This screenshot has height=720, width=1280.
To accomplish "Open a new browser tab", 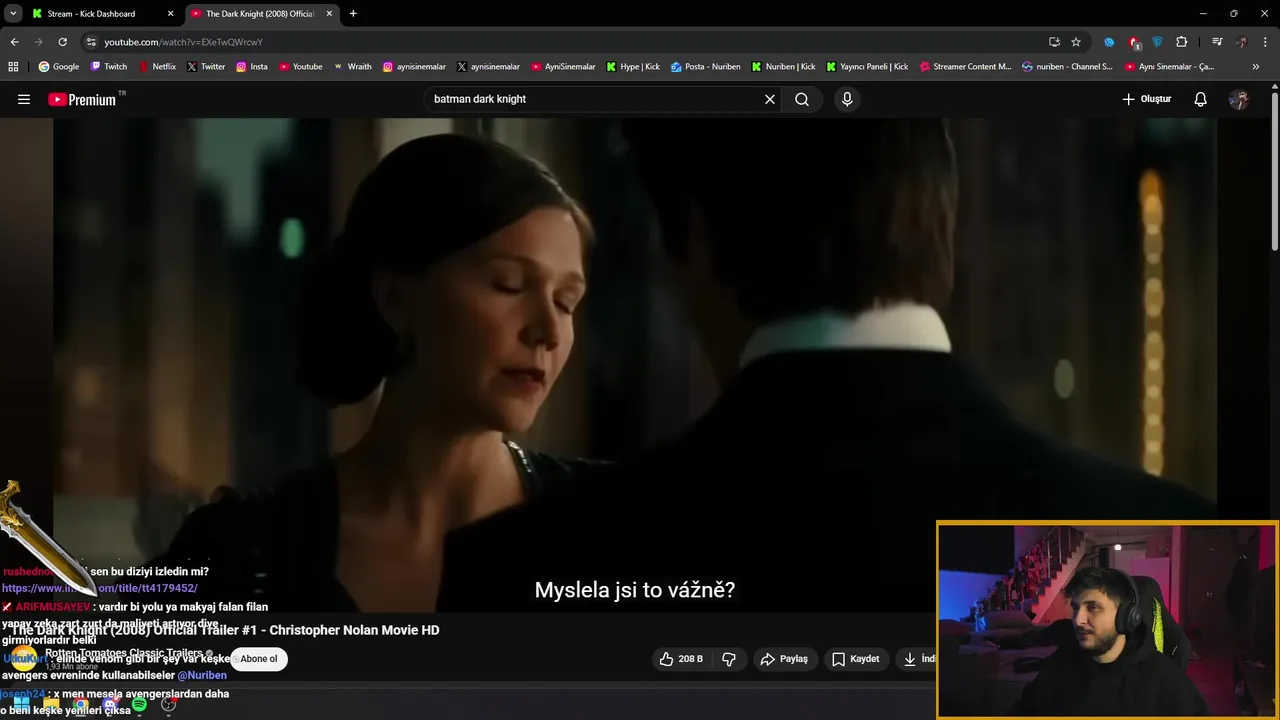I will coord(353,14).
